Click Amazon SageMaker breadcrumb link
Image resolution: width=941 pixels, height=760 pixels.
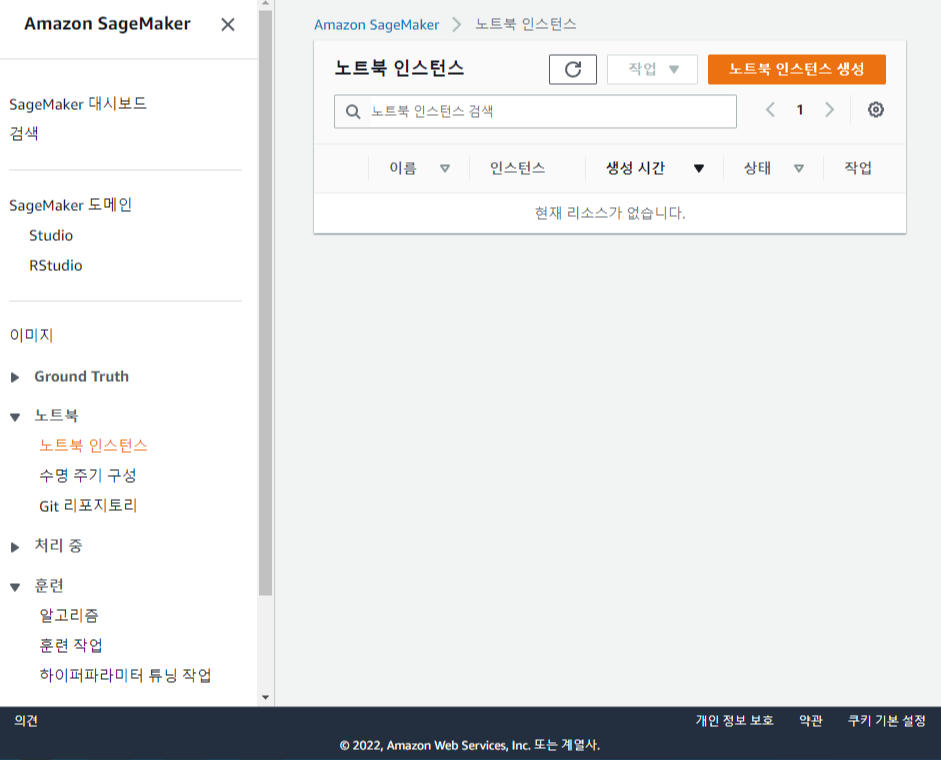(376, 25)
